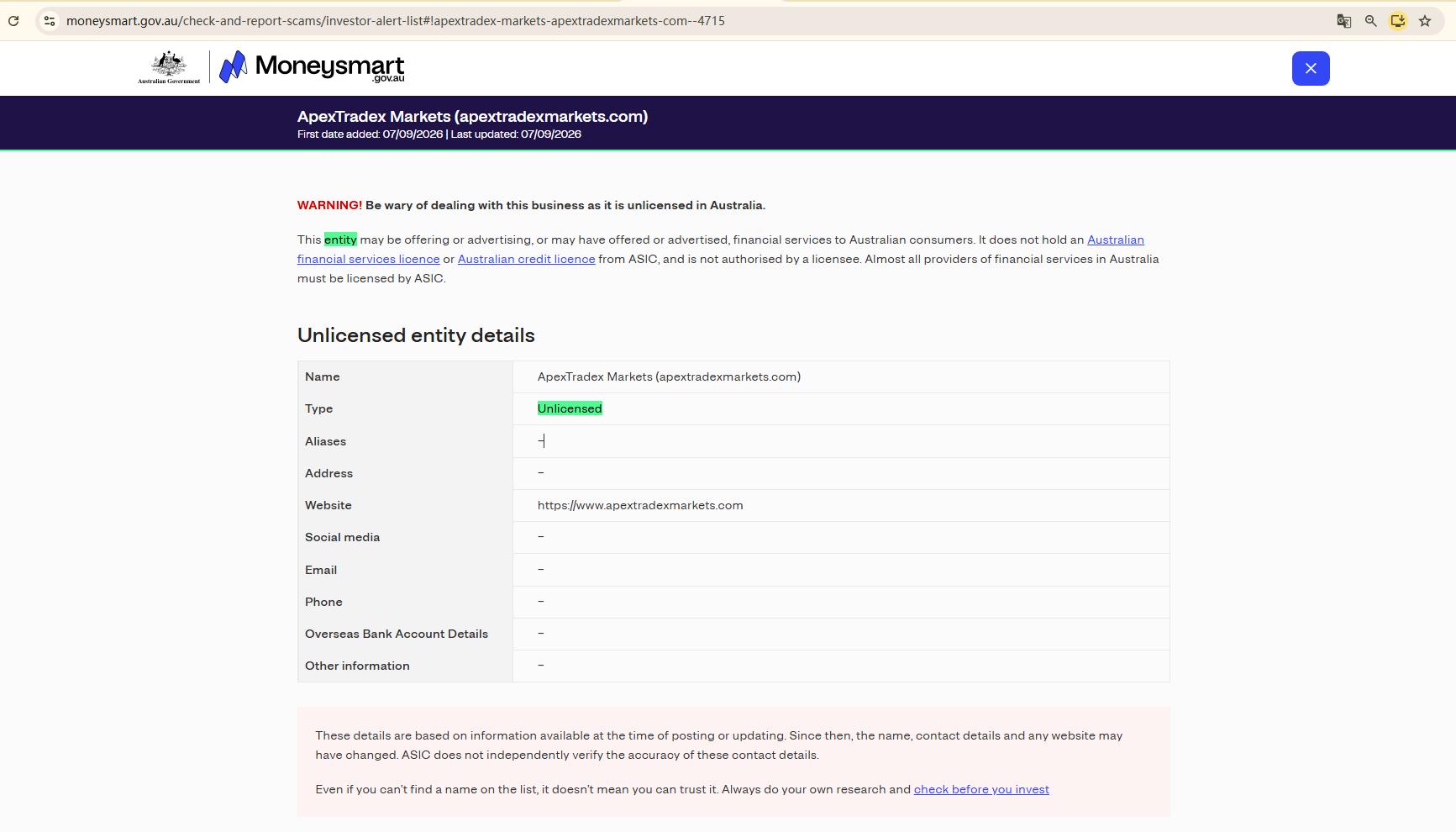
Task: Click the browser address bar URL
Action: pos(395,21)
